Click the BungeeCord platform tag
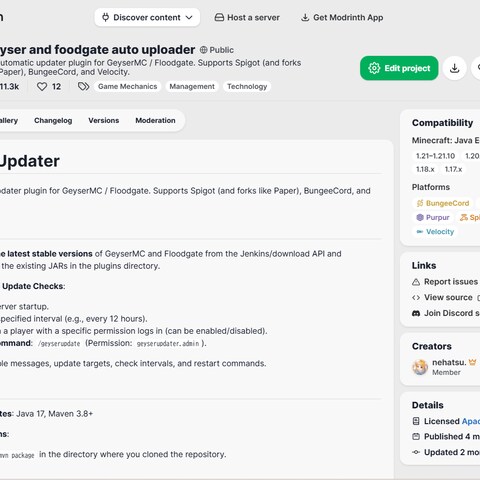480x480 pixels. 443,203
